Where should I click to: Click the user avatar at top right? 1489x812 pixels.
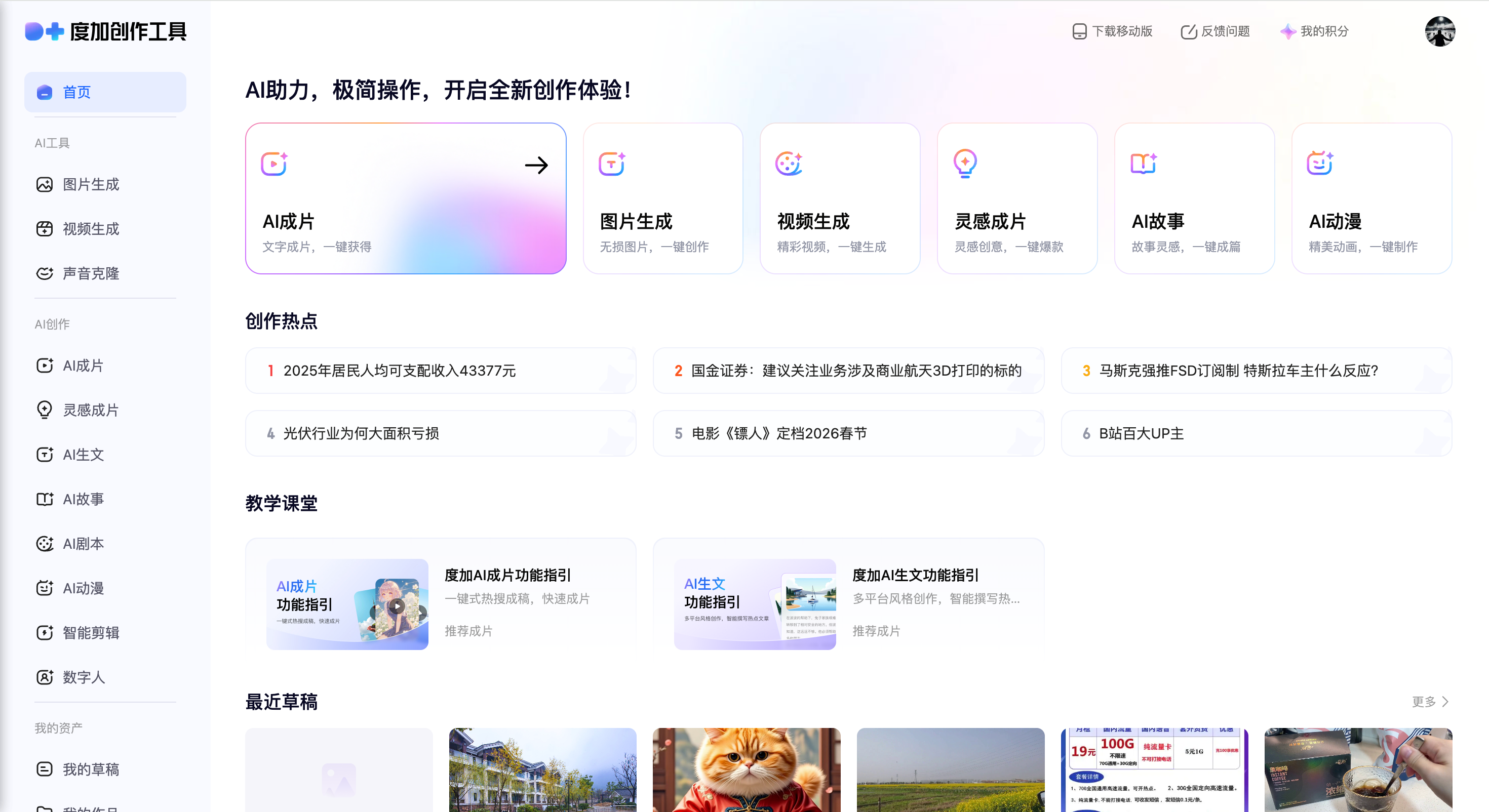pos(1439,31)
